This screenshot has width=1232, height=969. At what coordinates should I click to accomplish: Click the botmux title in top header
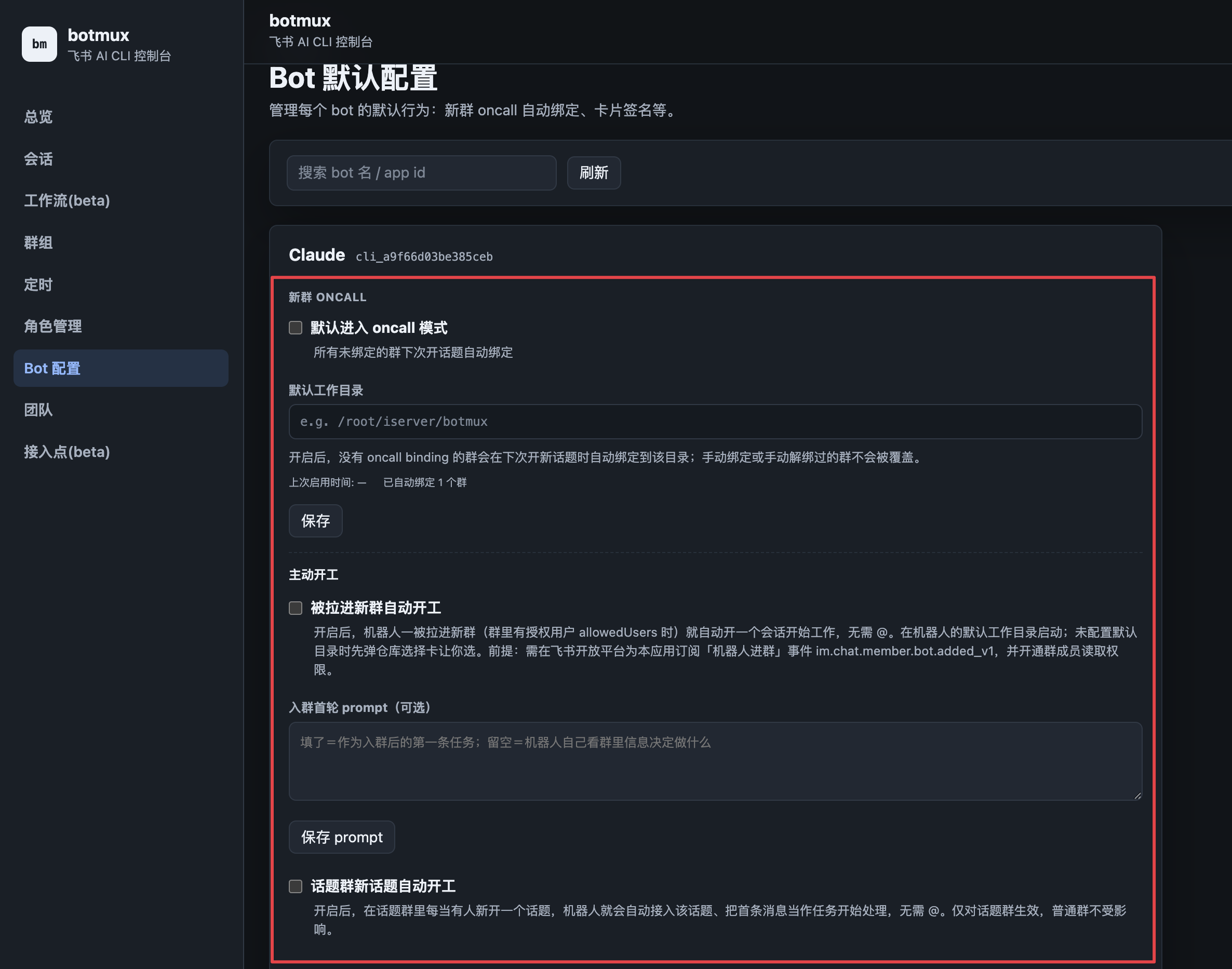coord(300,21)
